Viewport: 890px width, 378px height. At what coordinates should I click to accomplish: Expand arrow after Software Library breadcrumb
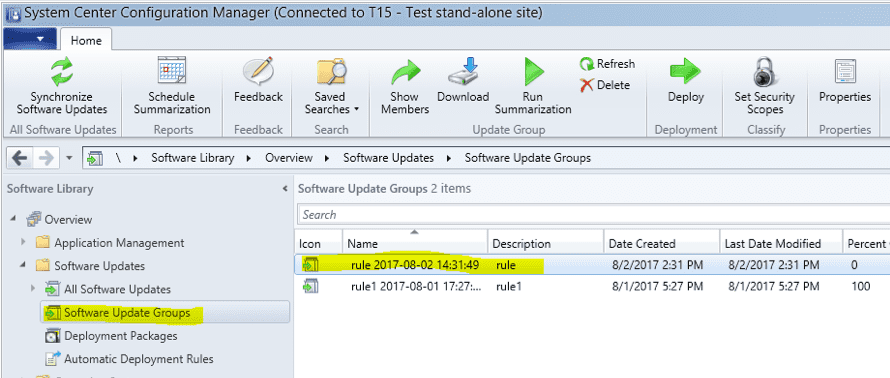click(x=250, y=158)
